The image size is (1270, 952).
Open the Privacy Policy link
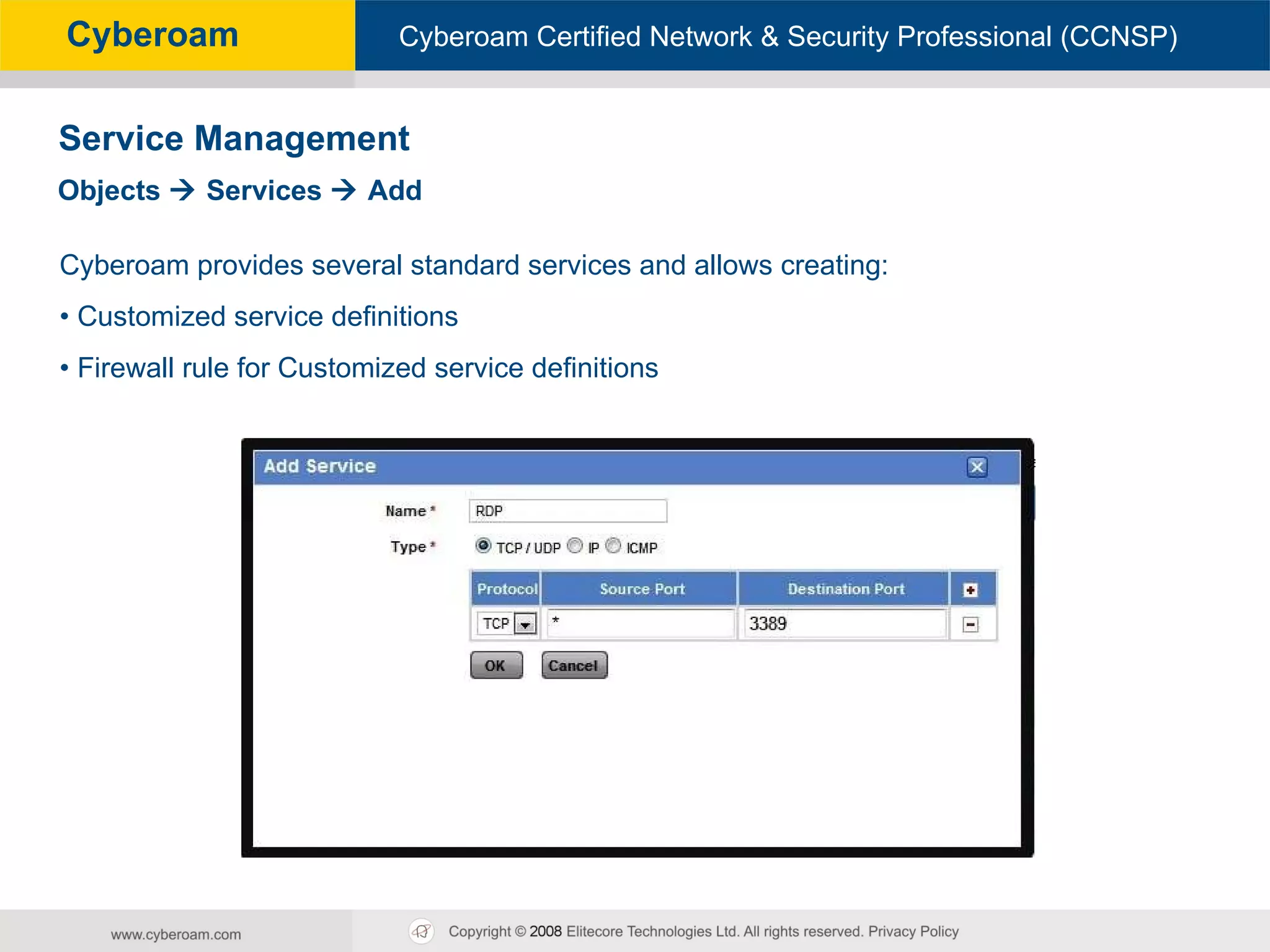click(913, 932)
